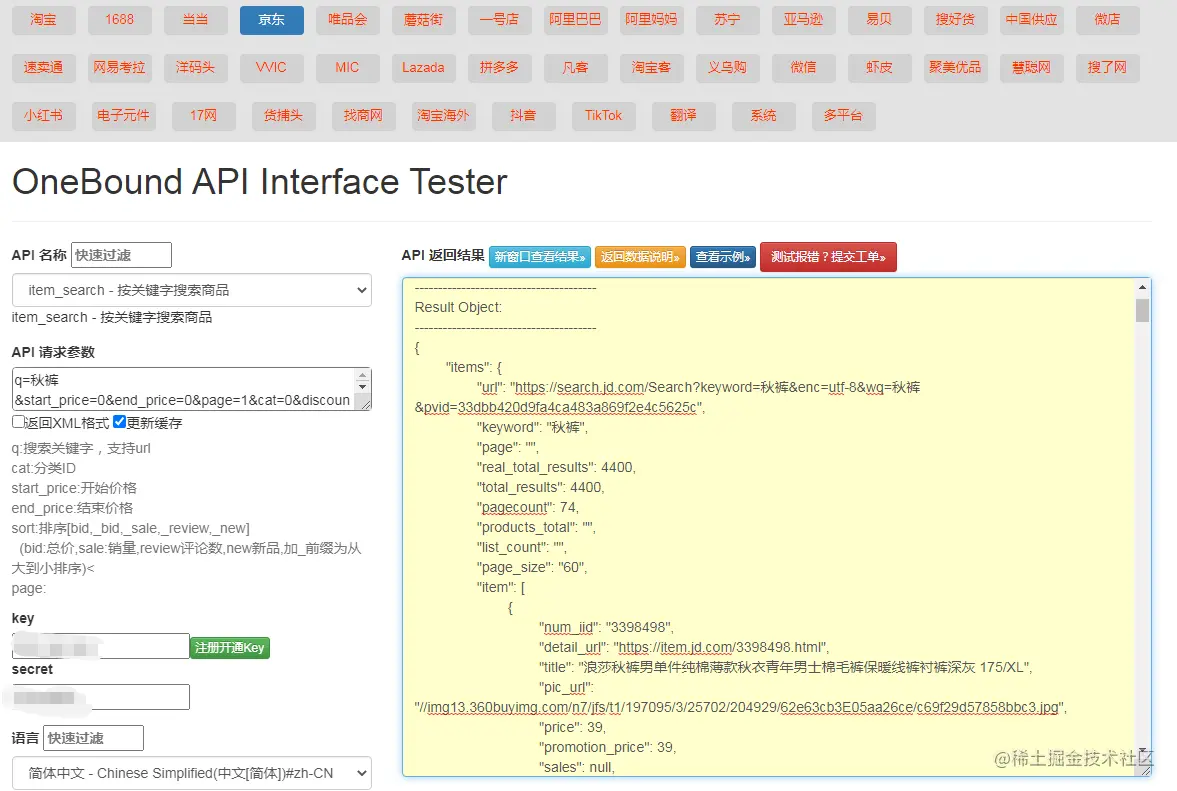Switch to the 易贝 tab

click(879, 20)
